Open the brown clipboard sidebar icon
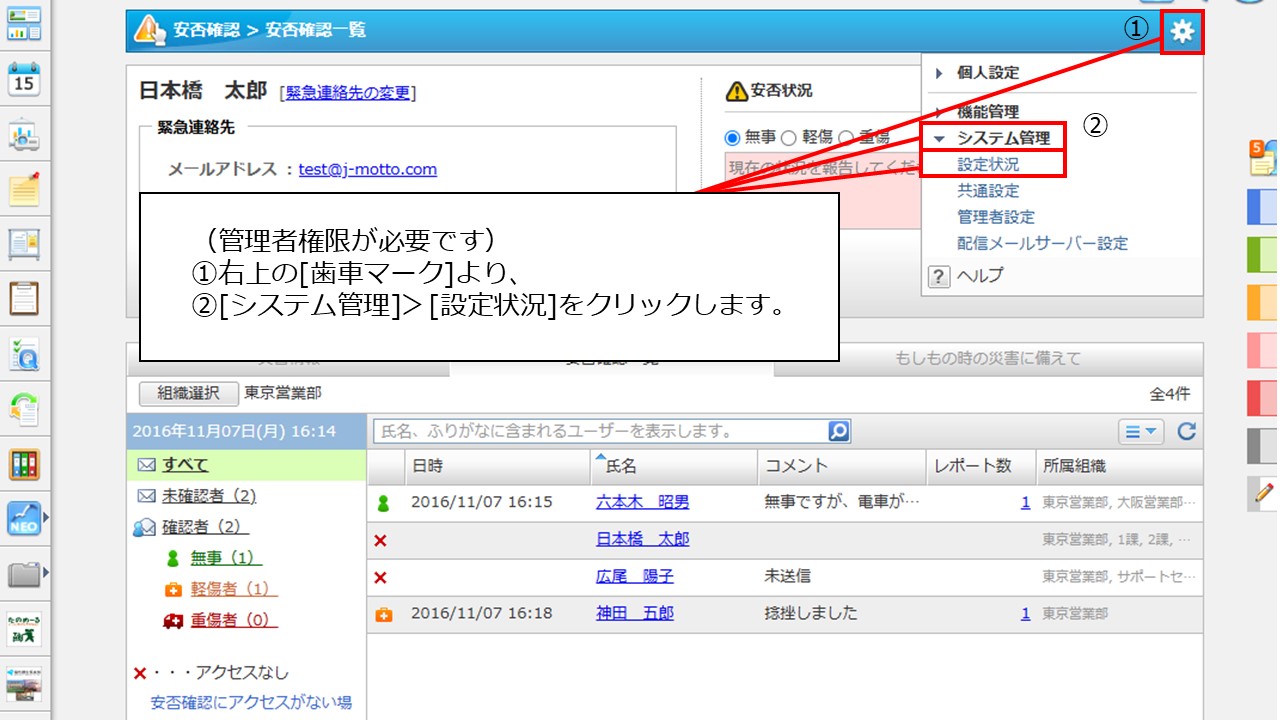Viewport: 1280px width, 720px height. pos(24,299)
